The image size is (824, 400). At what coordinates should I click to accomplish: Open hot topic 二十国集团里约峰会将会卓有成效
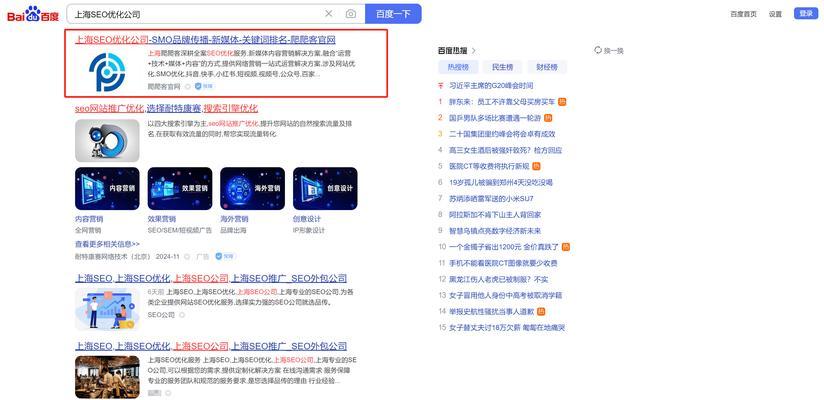(x=502, y=134)
